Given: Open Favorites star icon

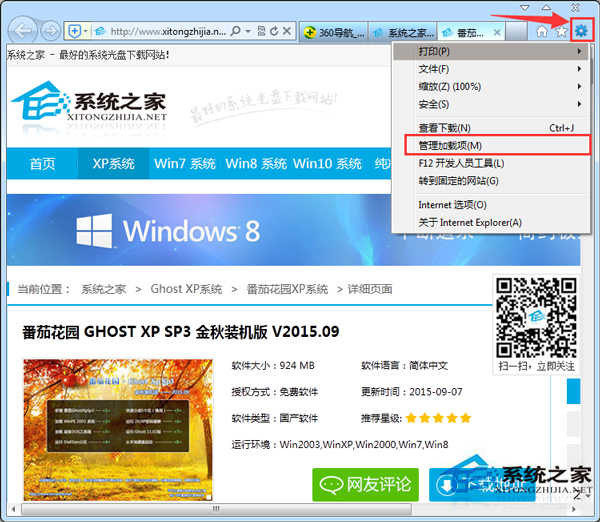Looking at the screenshot, I should [x=561, y=31].
